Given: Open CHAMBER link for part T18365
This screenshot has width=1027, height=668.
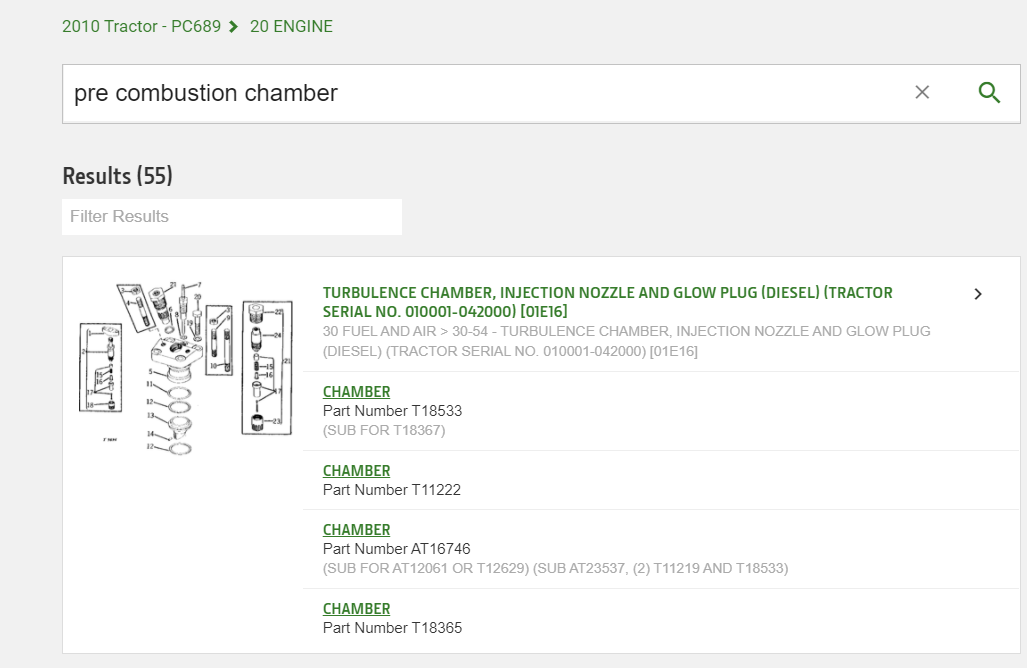Looking at the screenshot, I should [x=356, y=609].
